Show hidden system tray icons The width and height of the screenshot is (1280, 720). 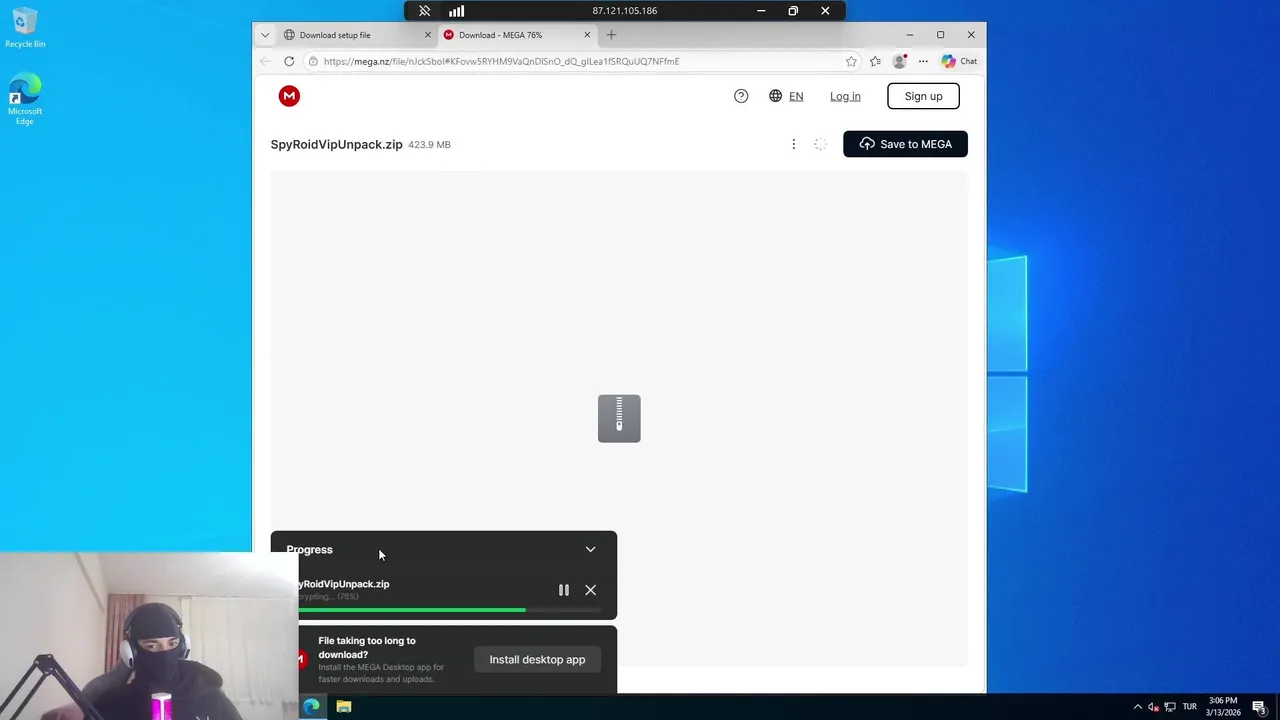pyautogui.click(x=1137, y=707)
